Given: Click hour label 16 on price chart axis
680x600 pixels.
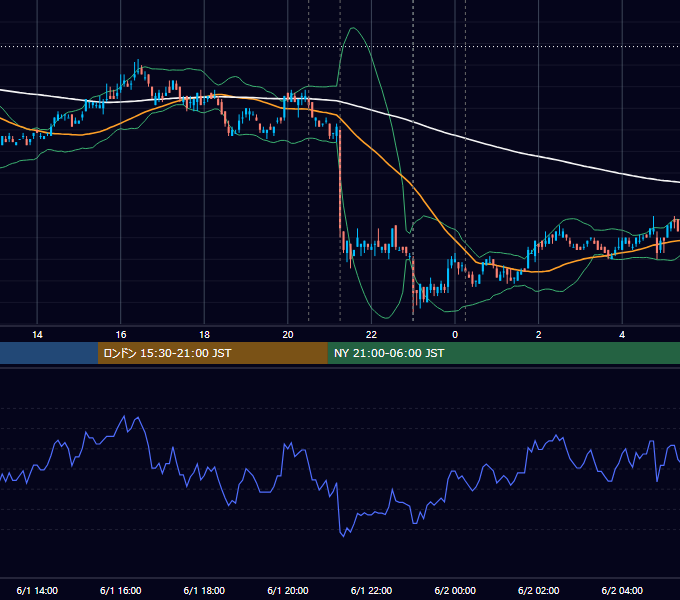Looking at the screenshot, I should [x=121, y=335].
